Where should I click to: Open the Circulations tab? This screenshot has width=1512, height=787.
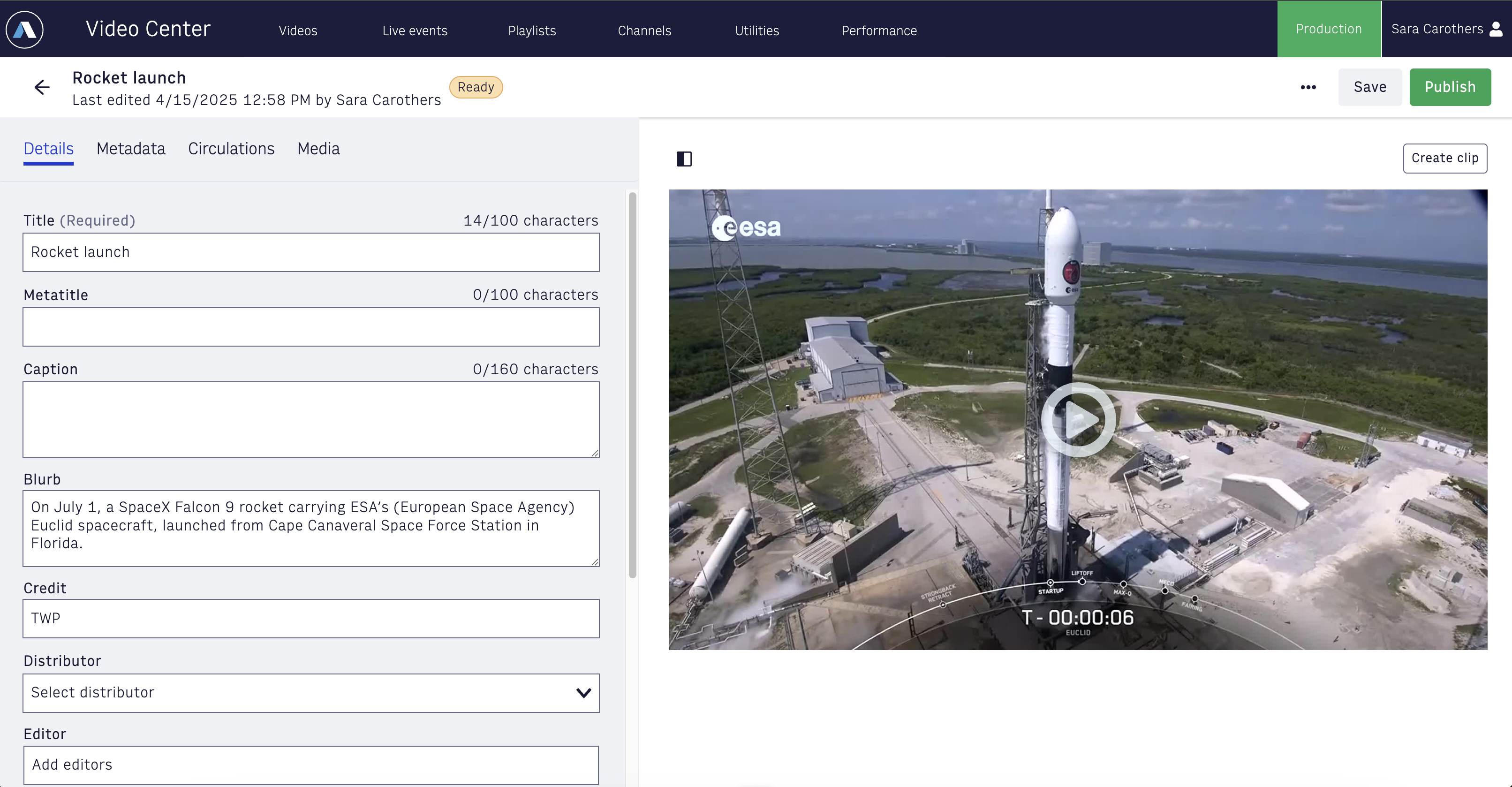click(231, 149)
